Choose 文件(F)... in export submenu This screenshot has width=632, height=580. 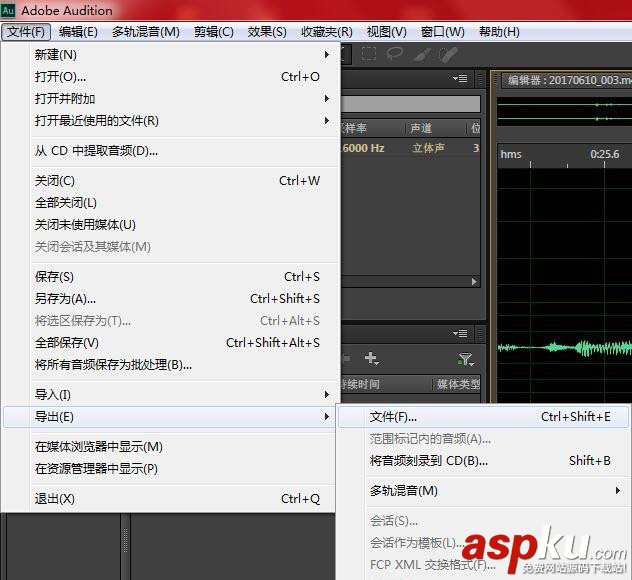pyautogui.click(x=483, y=417)
